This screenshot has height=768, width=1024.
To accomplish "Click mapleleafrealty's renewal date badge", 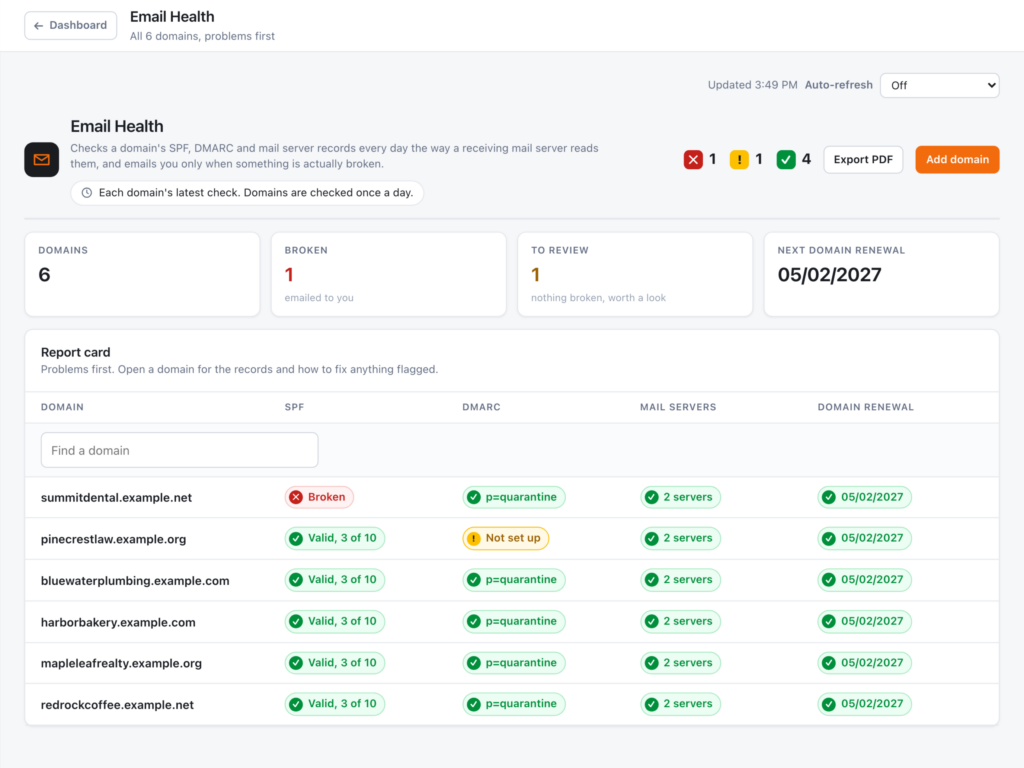I will pyautogui.click(x=865, y=663).
